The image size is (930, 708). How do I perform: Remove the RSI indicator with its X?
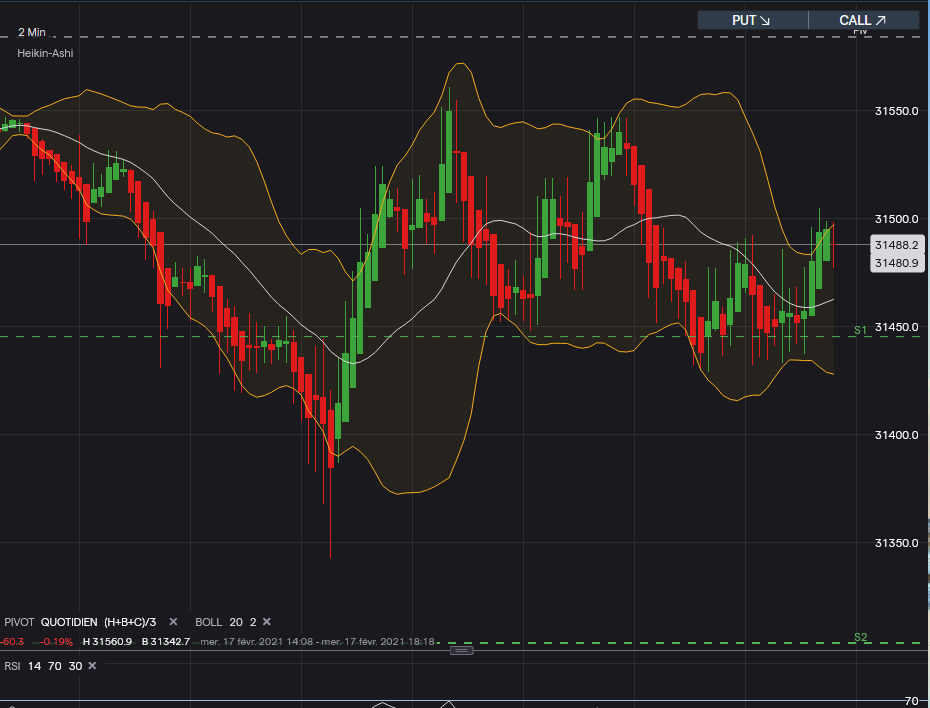point(92,666)
